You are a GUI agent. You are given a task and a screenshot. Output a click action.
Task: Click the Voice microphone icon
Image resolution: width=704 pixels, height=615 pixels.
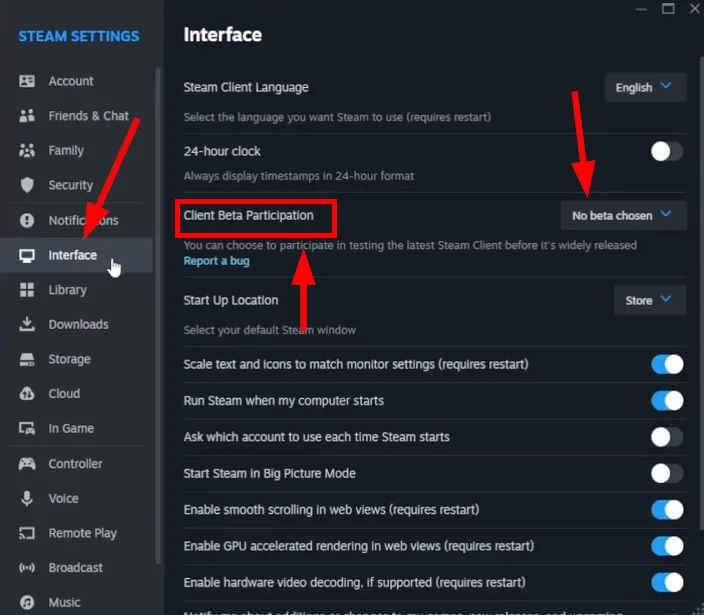27,498
